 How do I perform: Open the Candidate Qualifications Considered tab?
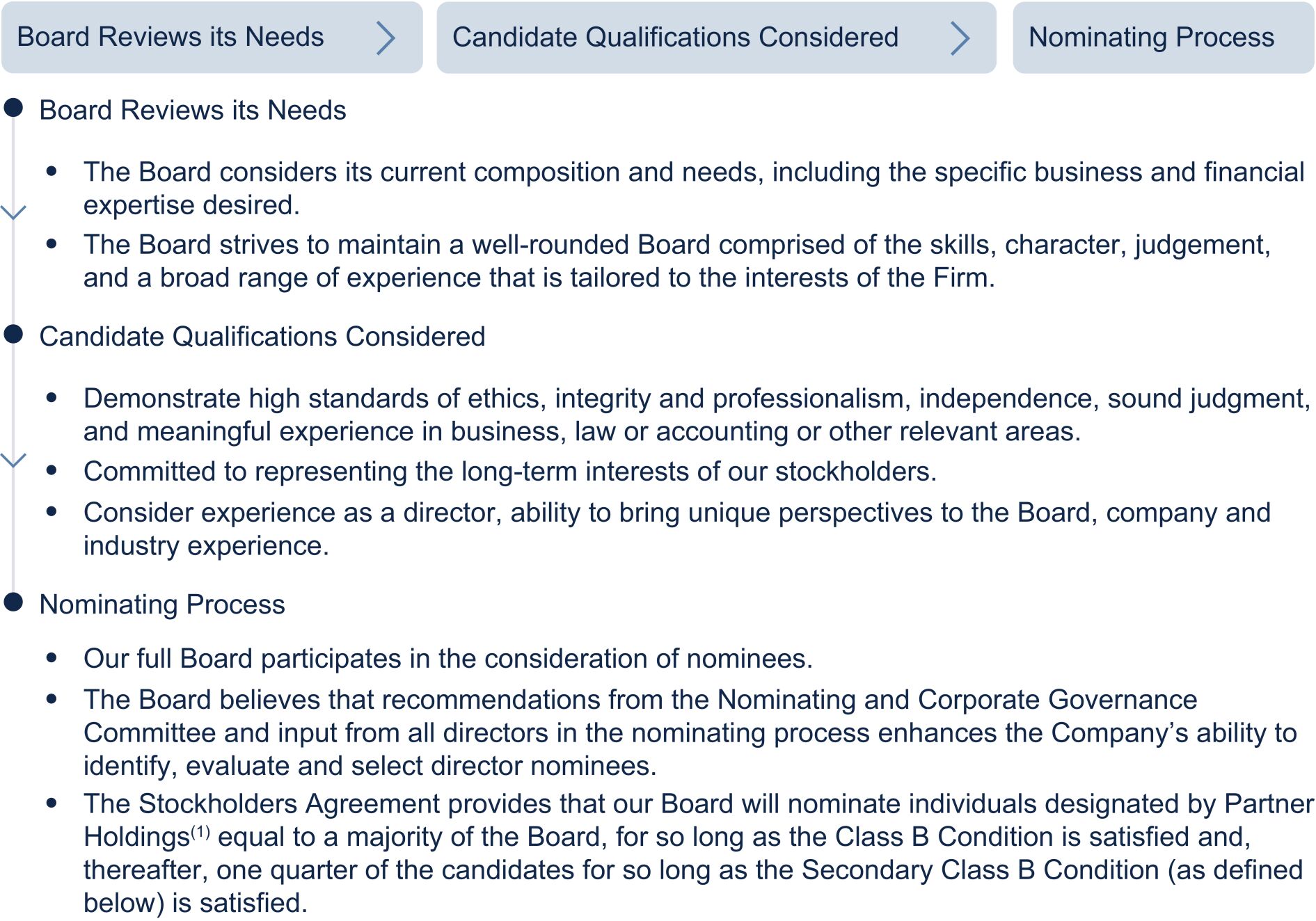(x=716, y=38)
